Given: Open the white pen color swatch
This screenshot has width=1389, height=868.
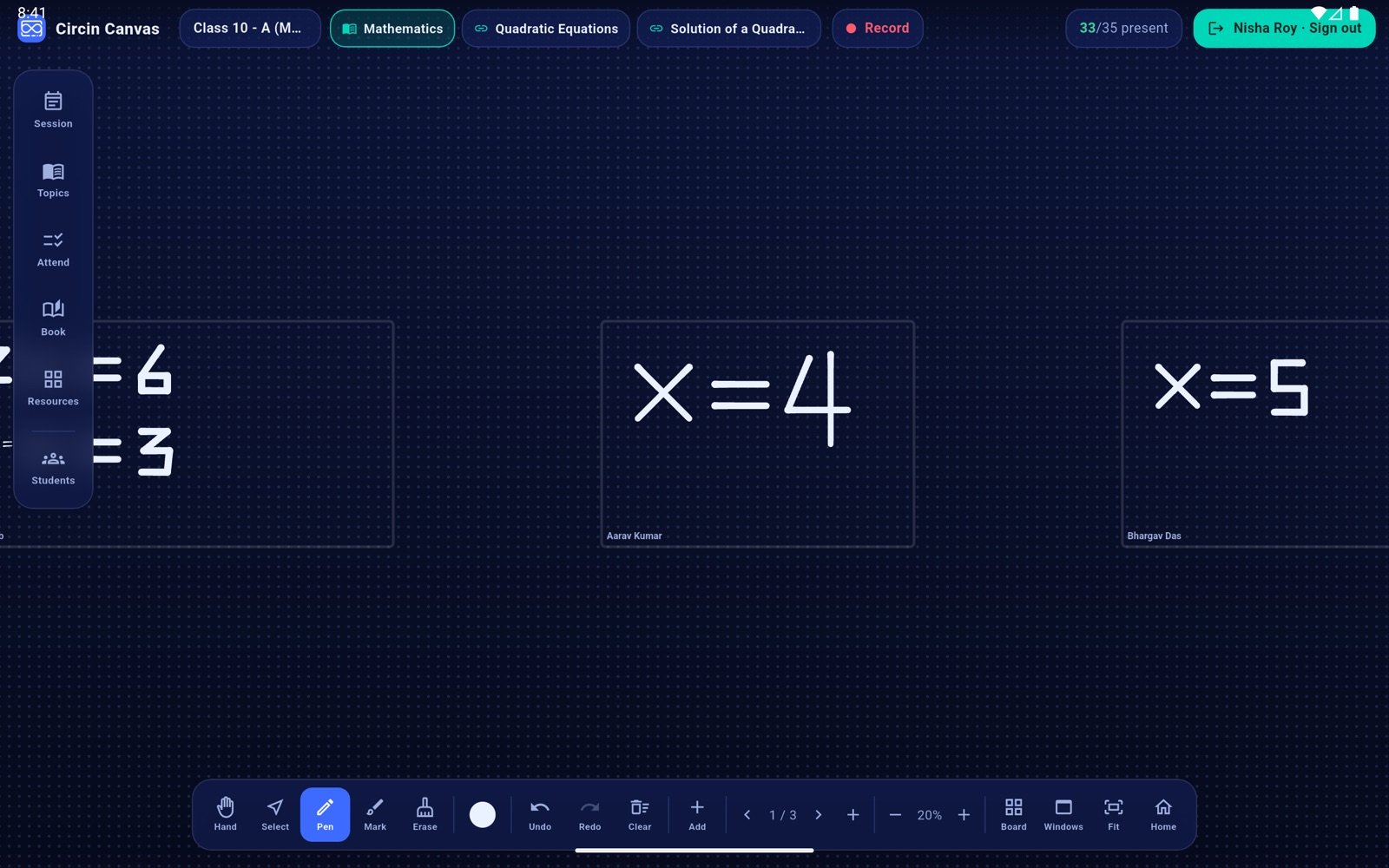Looking at the screenshot, I should [x=483, y=814].
